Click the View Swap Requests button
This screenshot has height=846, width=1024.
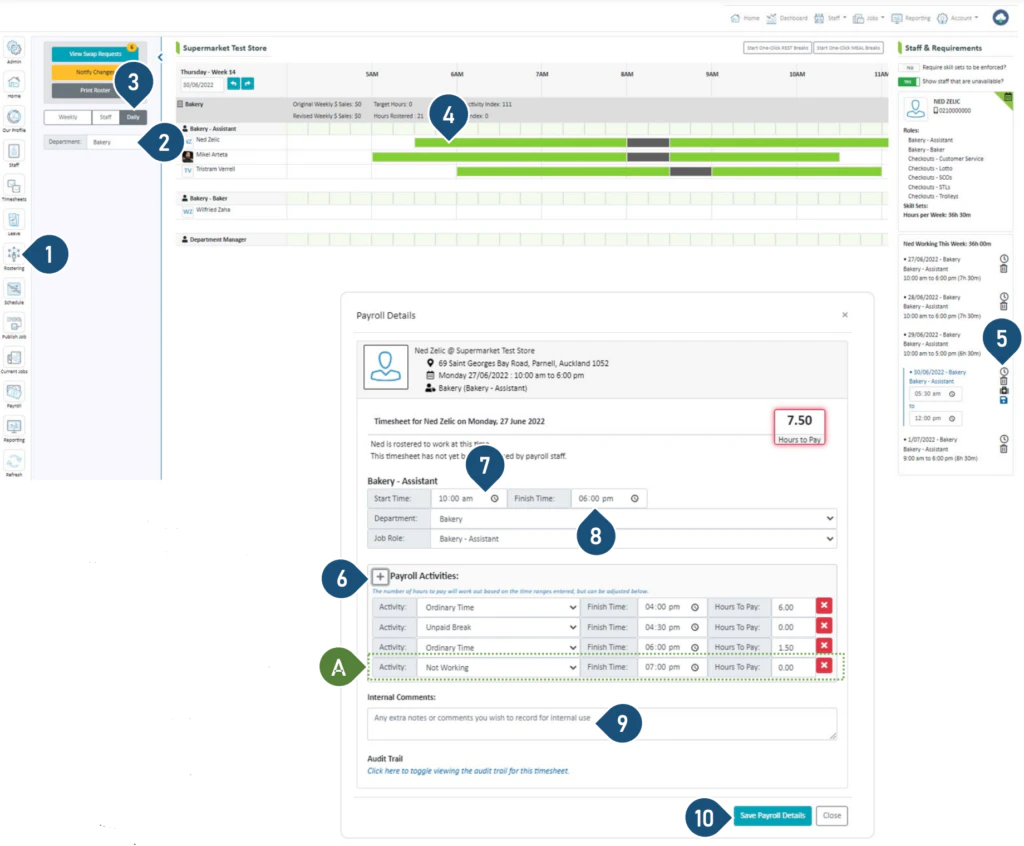(95, 54)
